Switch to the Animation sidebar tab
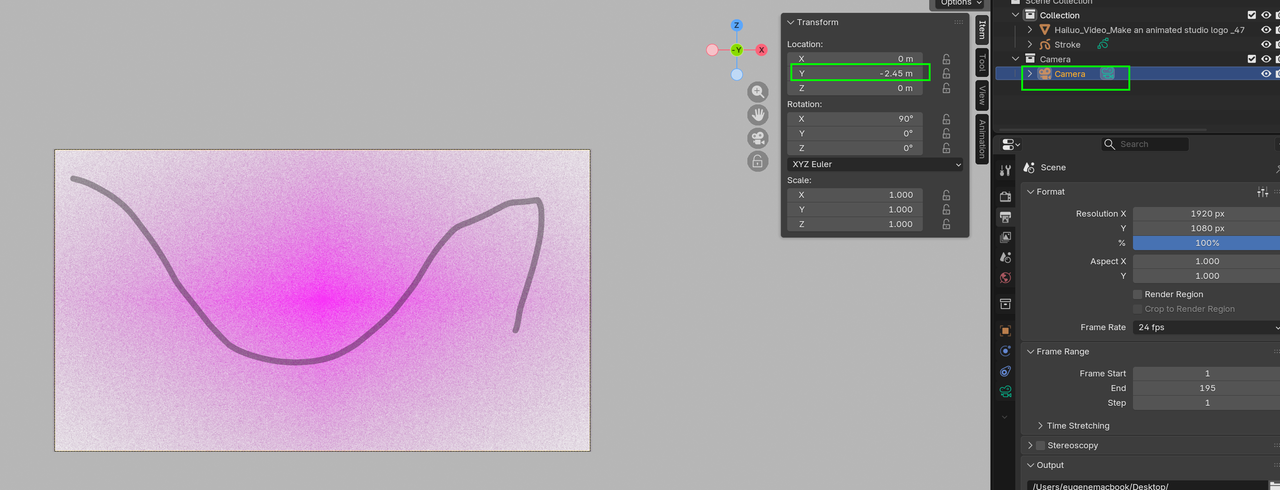 [982, 140]
